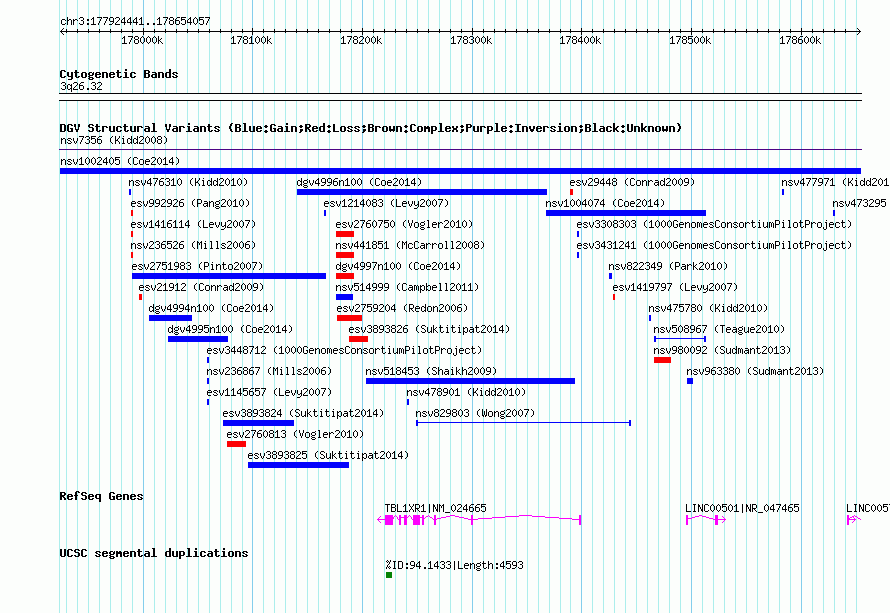Select nsv475780 (Kidd2010) variant label

point(708,308)
